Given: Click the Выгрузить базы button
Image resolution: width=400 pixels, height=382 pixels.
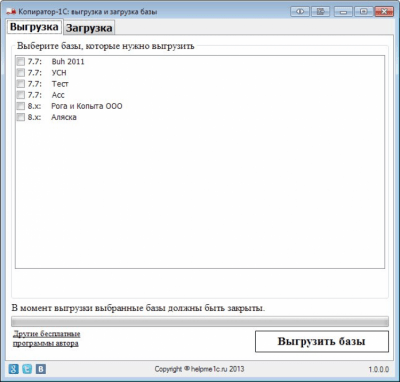Looking at the screenshot, I should (322, 341).
